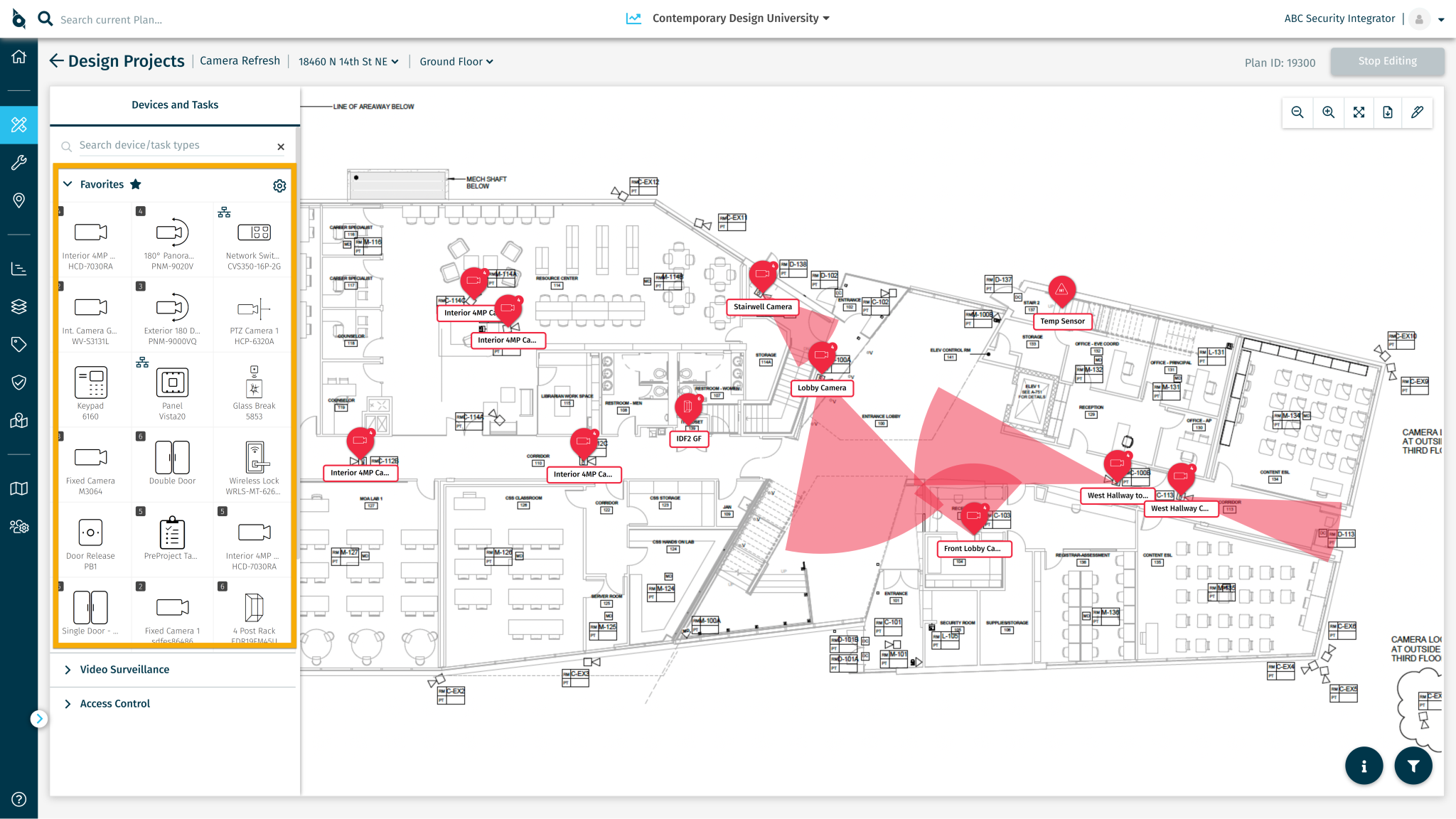The height and width of the screenshot is (819, 1456).
Task: Open the layers panel in the sidebar
Action: point(18,306)
